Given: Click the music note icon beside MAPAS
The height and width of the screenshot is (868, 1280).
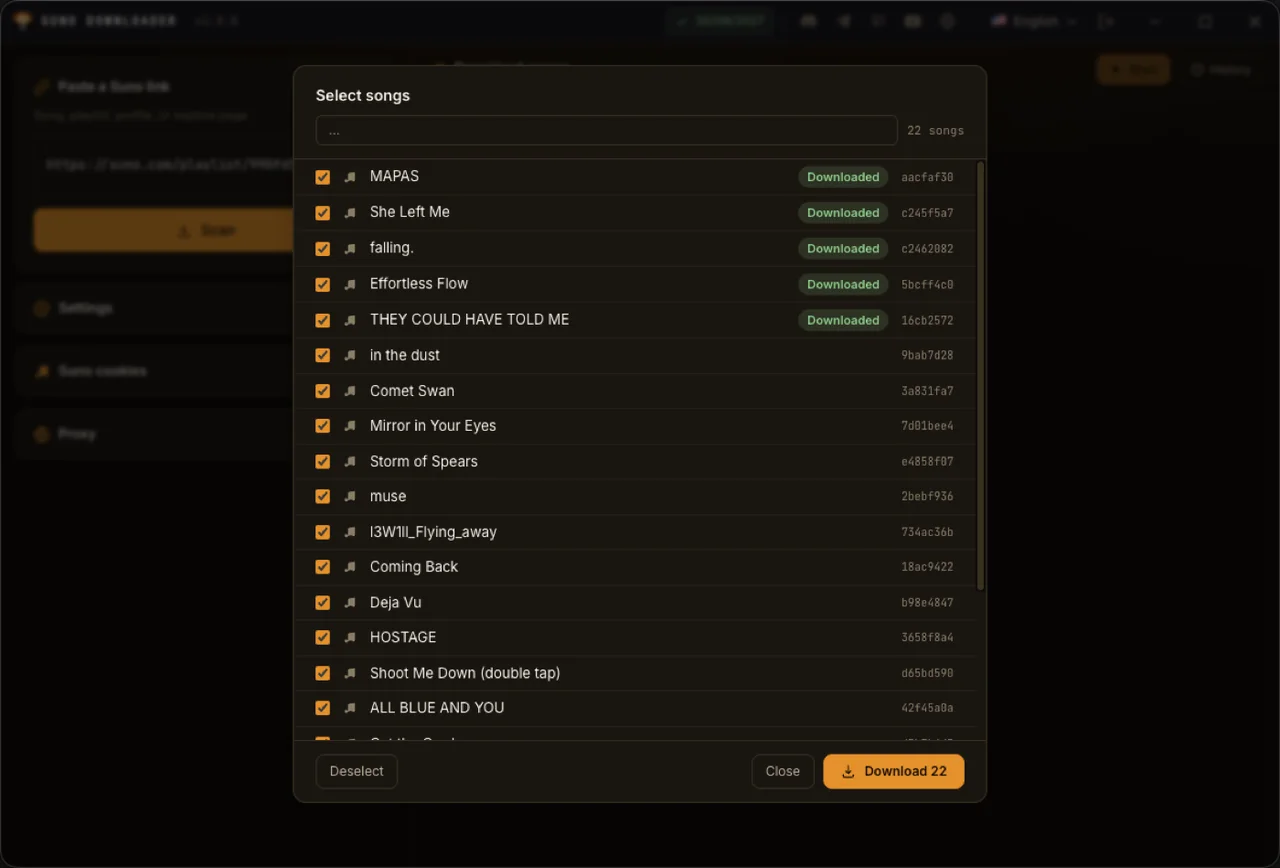Looking at the screenshot, I should (350, 177).
